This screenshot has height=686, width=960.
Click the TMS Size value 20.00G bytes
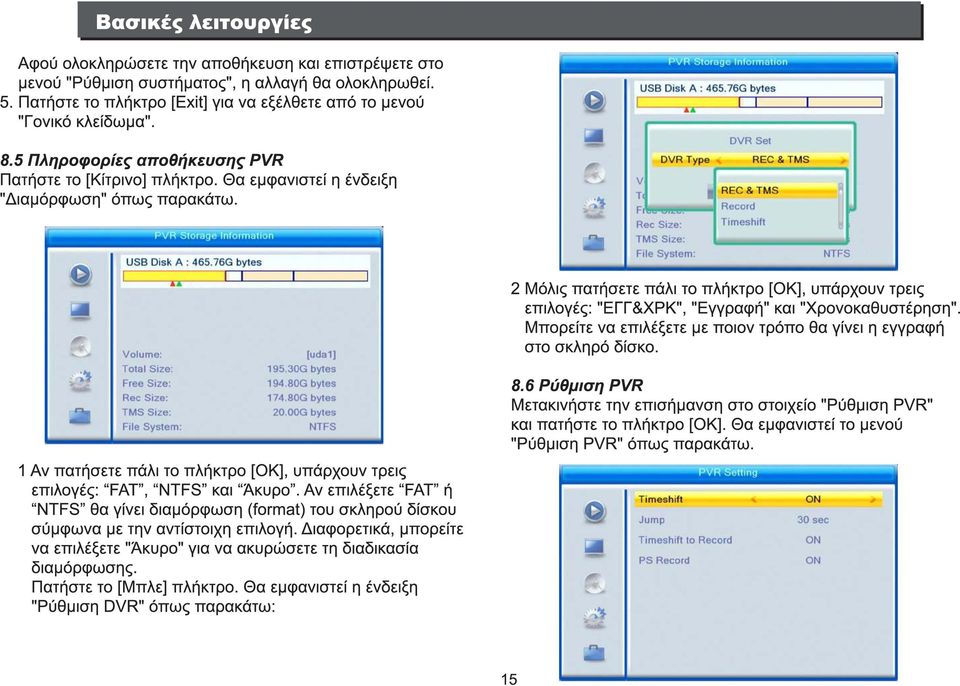point(304,412)
